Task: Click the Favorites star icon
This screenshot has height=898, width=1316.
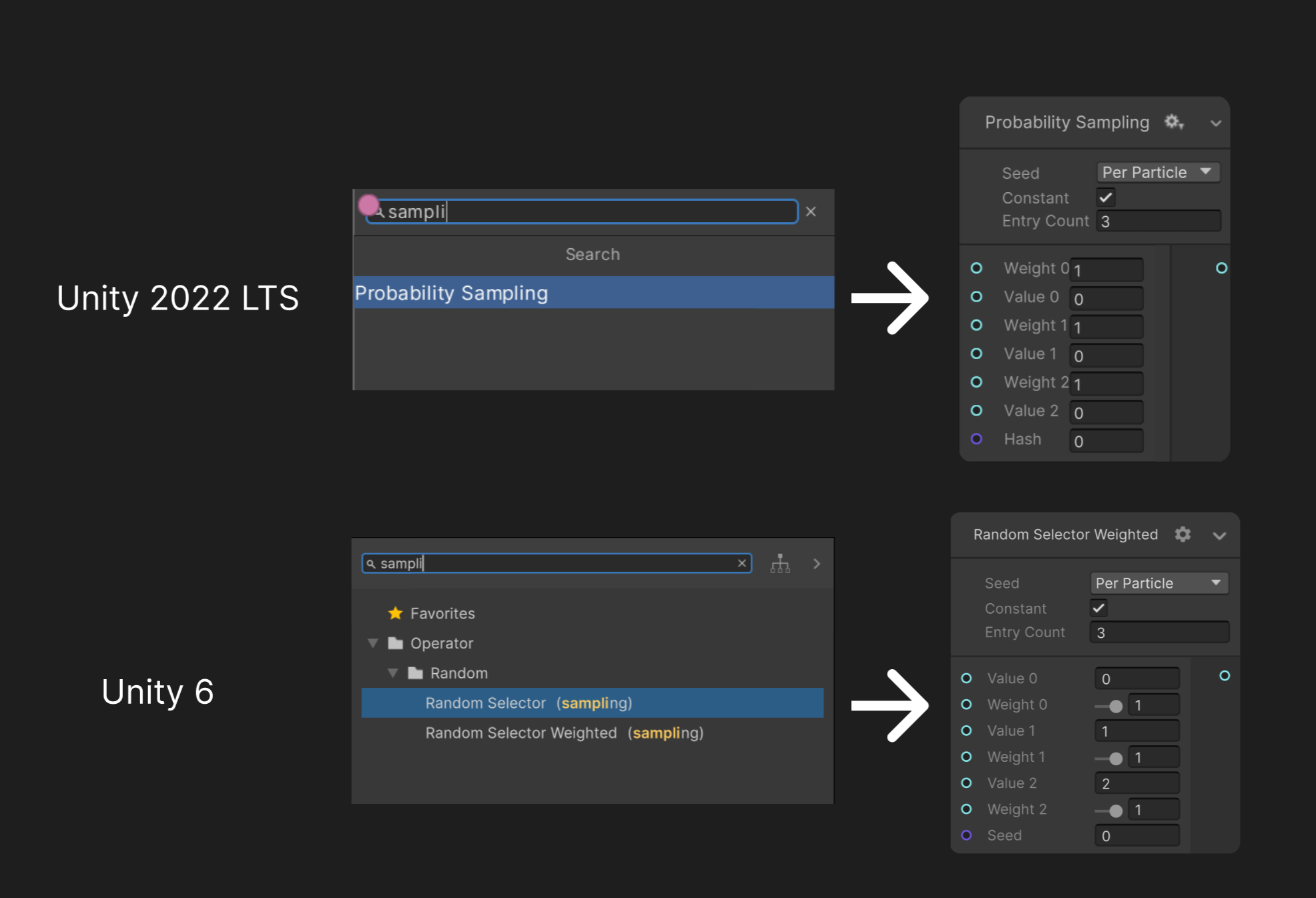Action: (x=396, y=613)
